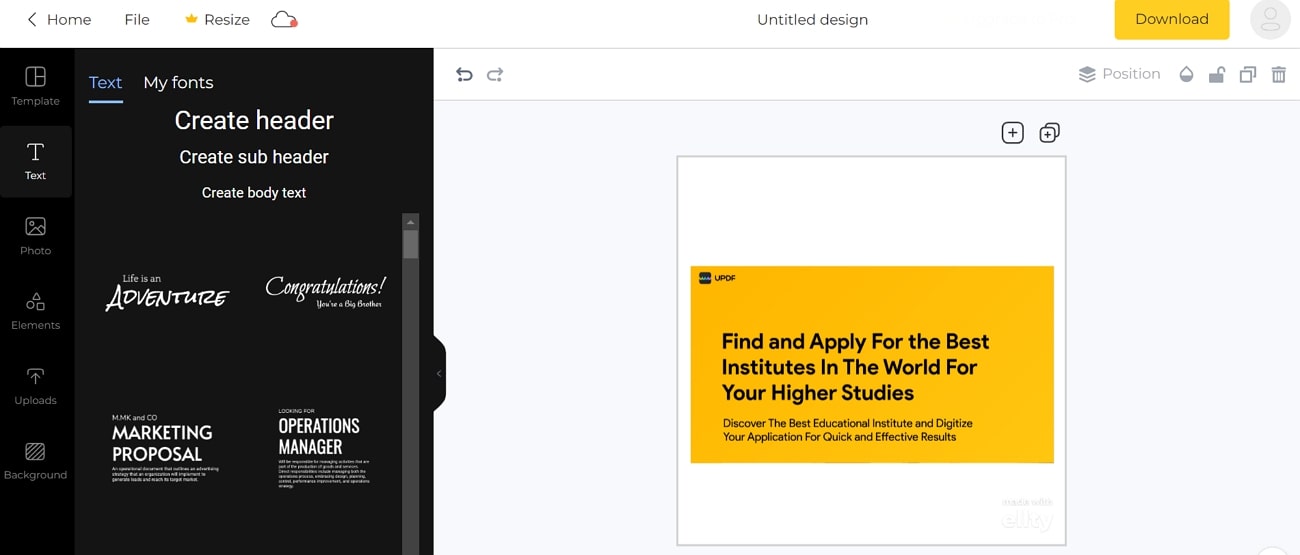Image resolution: width=1300 pixels, height=555 pixels.
Task: Open the cloud save status icon
Action: [284, 19]
